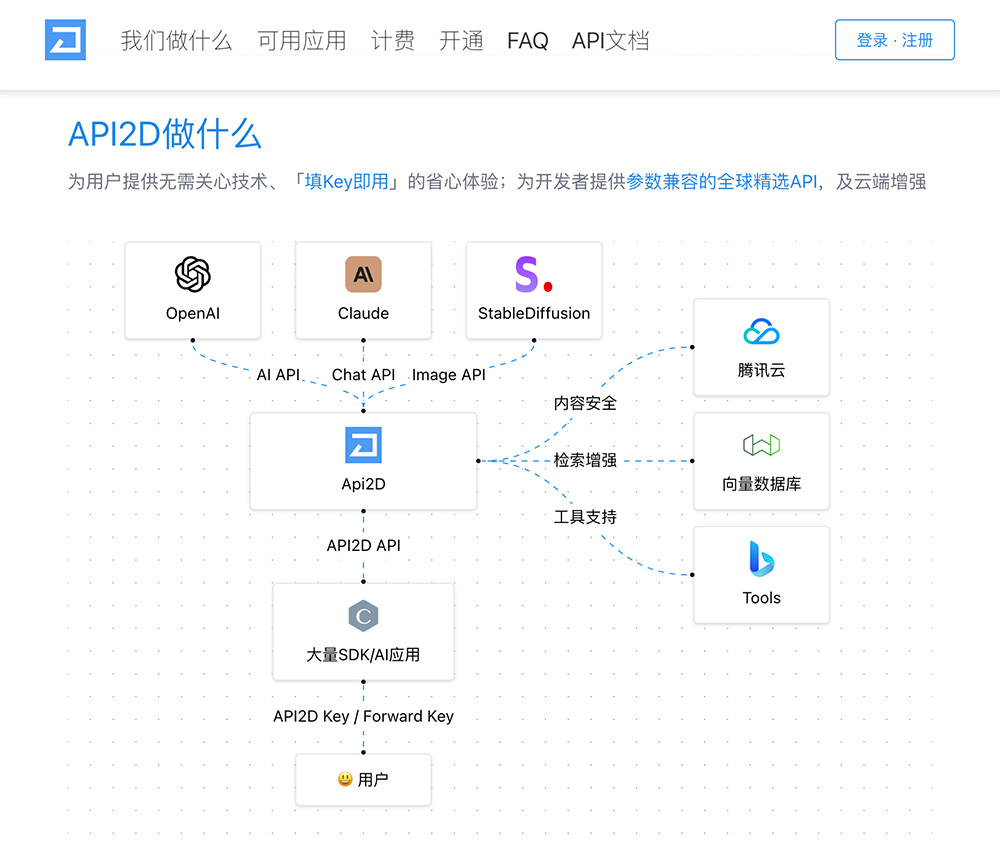Click the 腾讯云 cloud icon

point(761,332)
